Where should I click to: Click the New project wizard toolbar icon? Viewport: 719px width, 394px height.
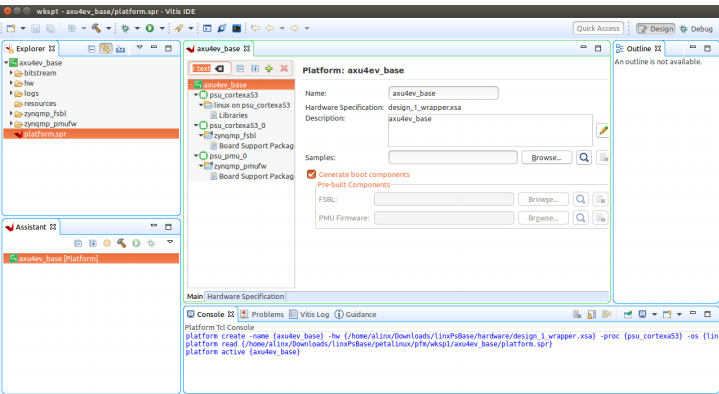tap(11, 28)
